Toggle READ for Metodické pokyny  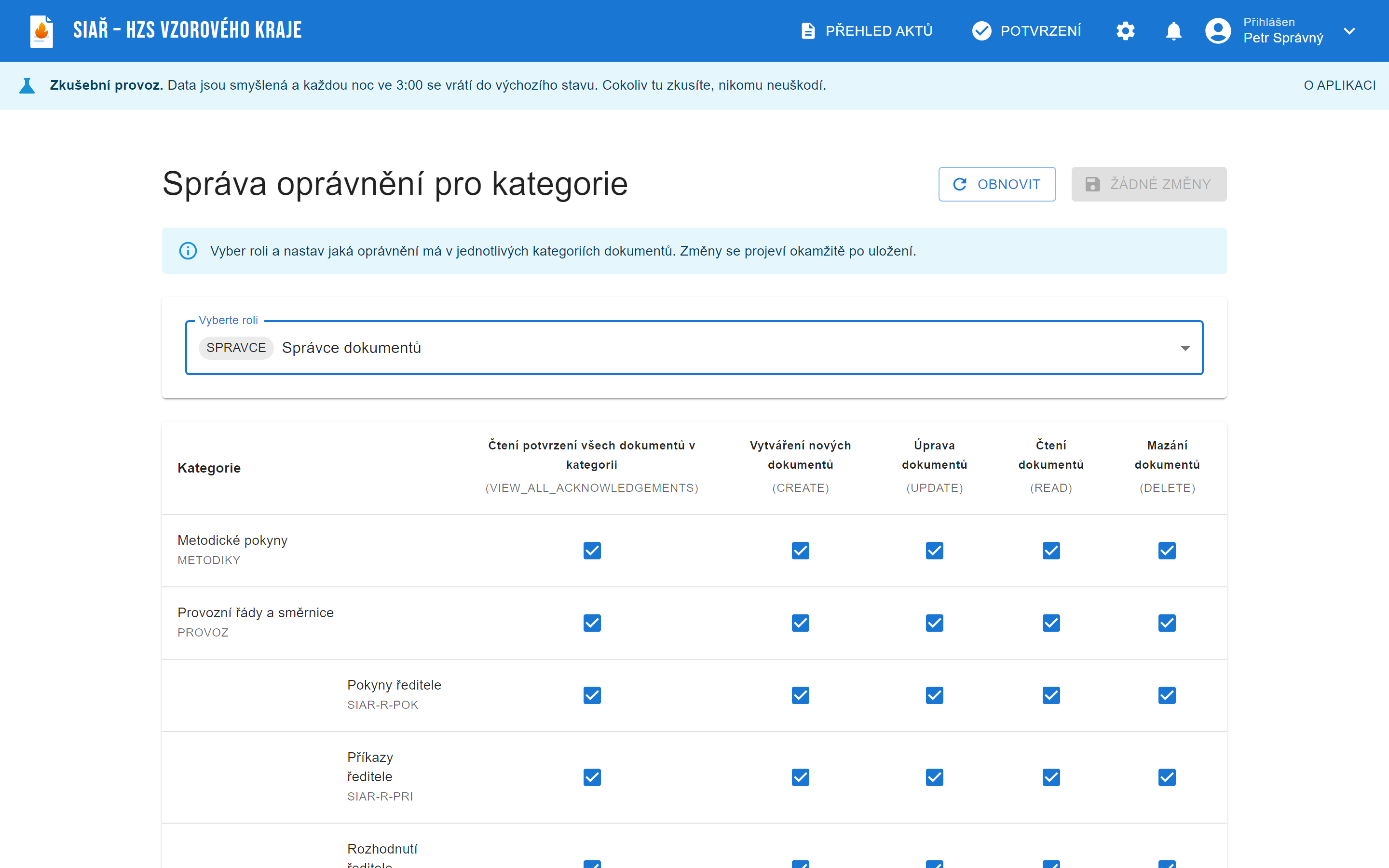coord(1051,551)
